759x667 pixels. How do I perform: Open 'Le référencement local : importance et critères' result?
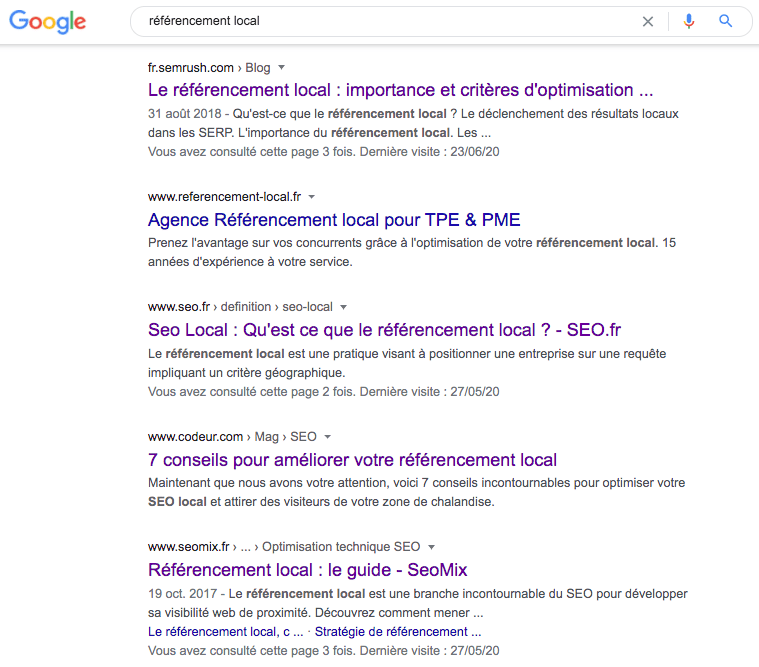400,90
